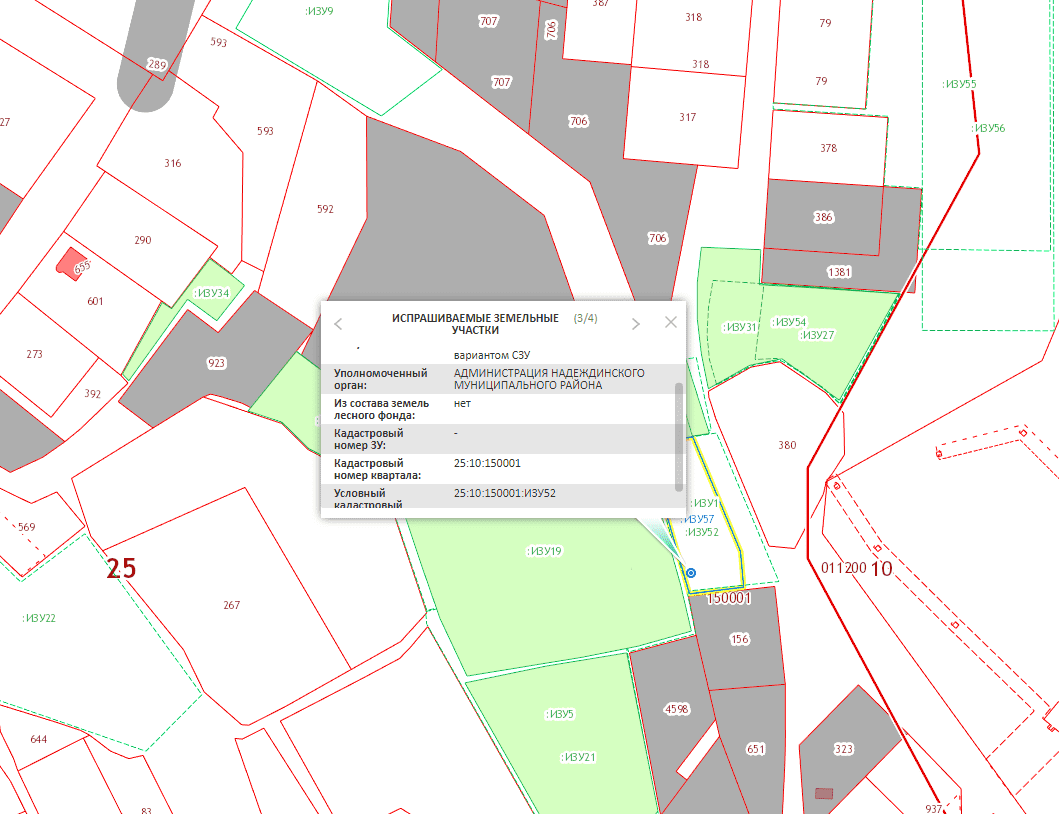Select parcel 317 on the map

point(688,118)
